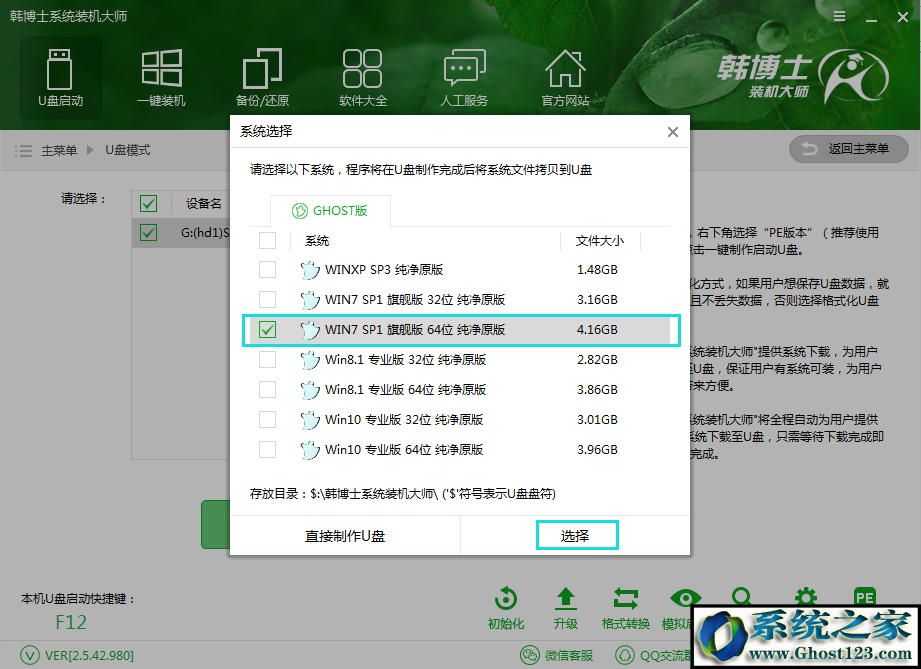Screen dimensions: 921x669
Task: Click the version shield icon next to VER
Action: pyautogui.click(x=29, y=655)
